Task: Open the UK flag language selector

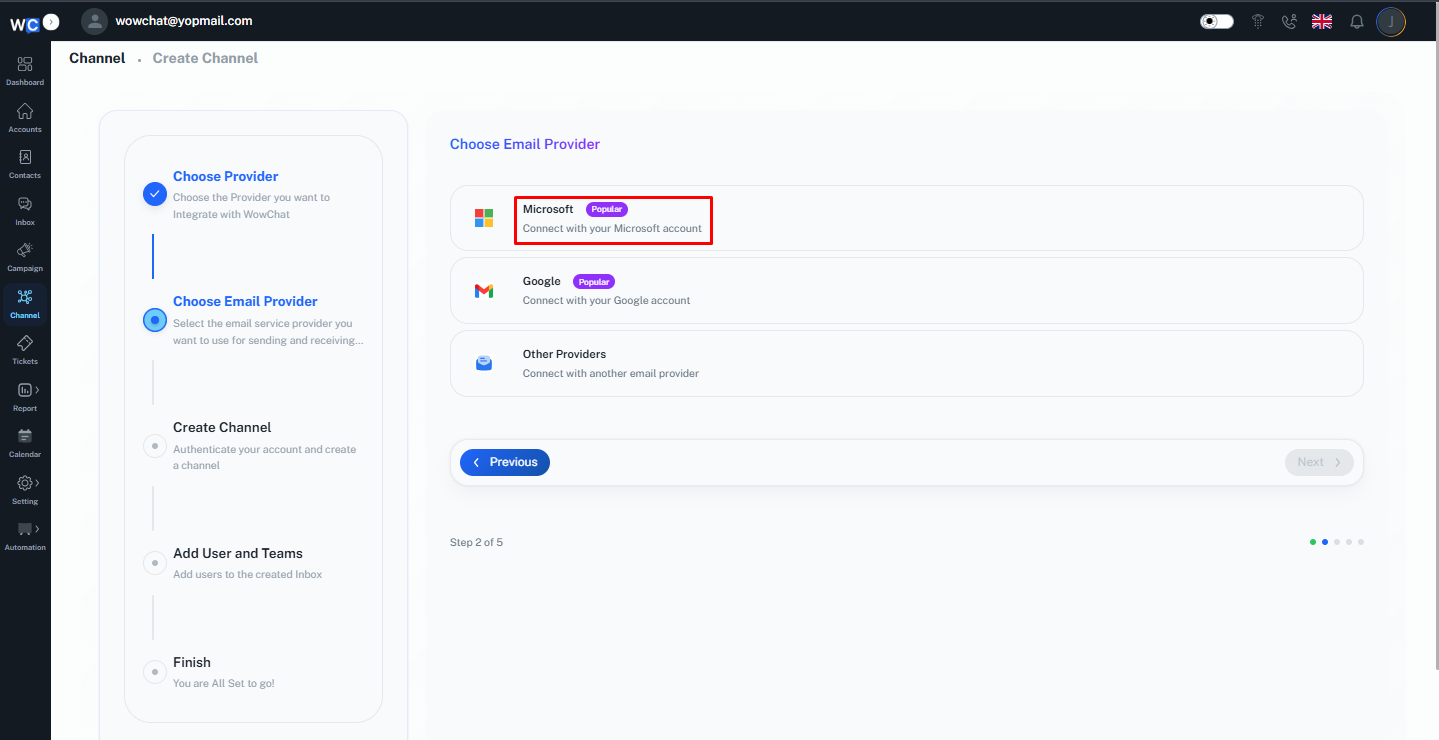Action: 1322,21
